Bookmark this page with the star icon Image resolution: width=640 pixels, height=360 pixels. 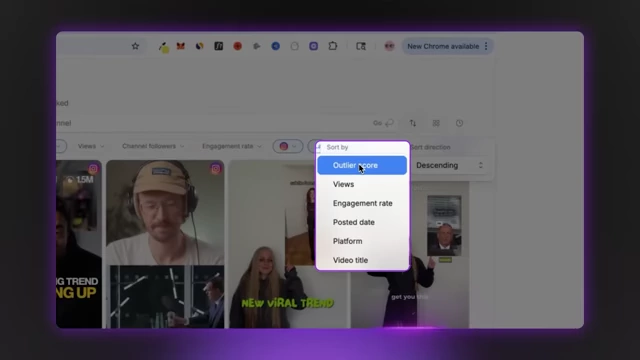(136, 46)
